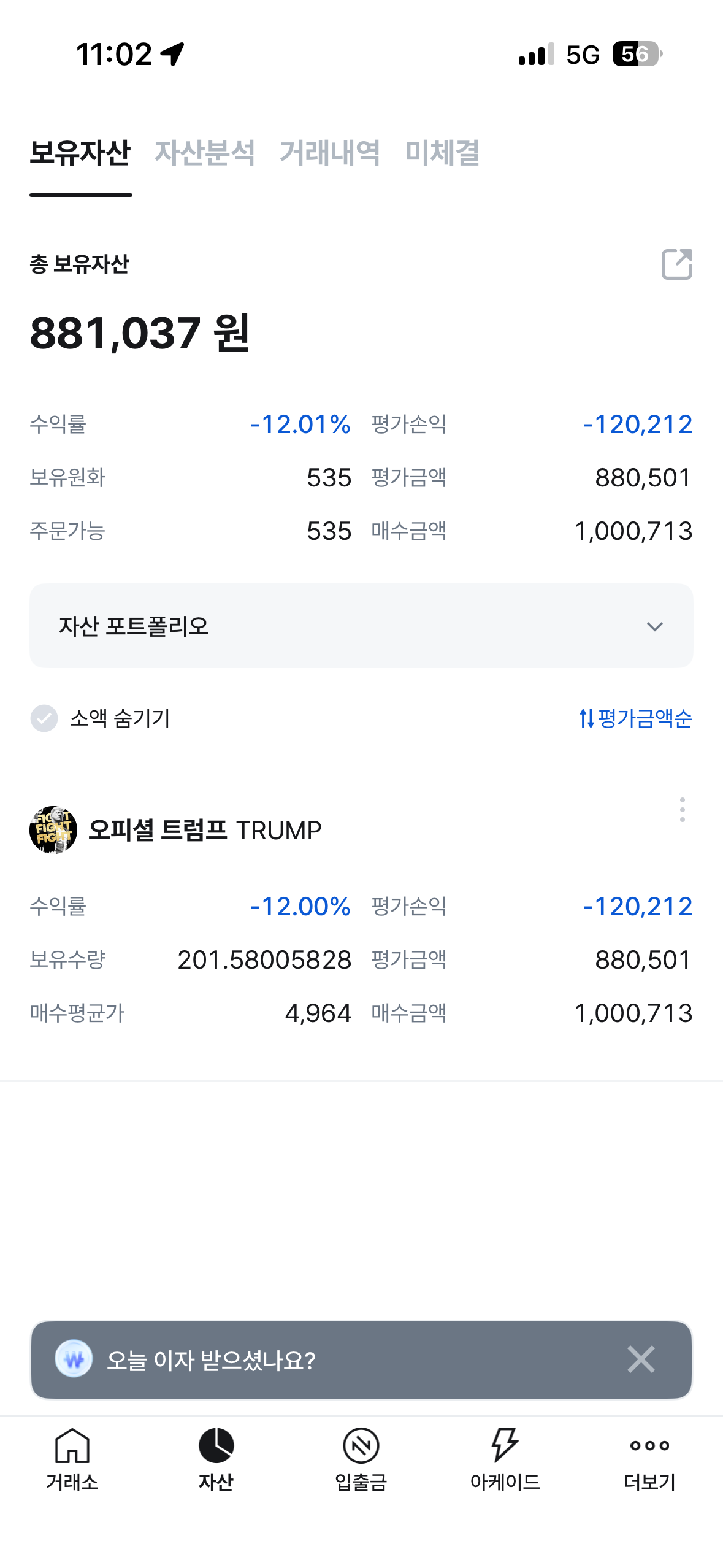Open the 미체결 tab
723x1568 pixels.
(x=442, y=153)
